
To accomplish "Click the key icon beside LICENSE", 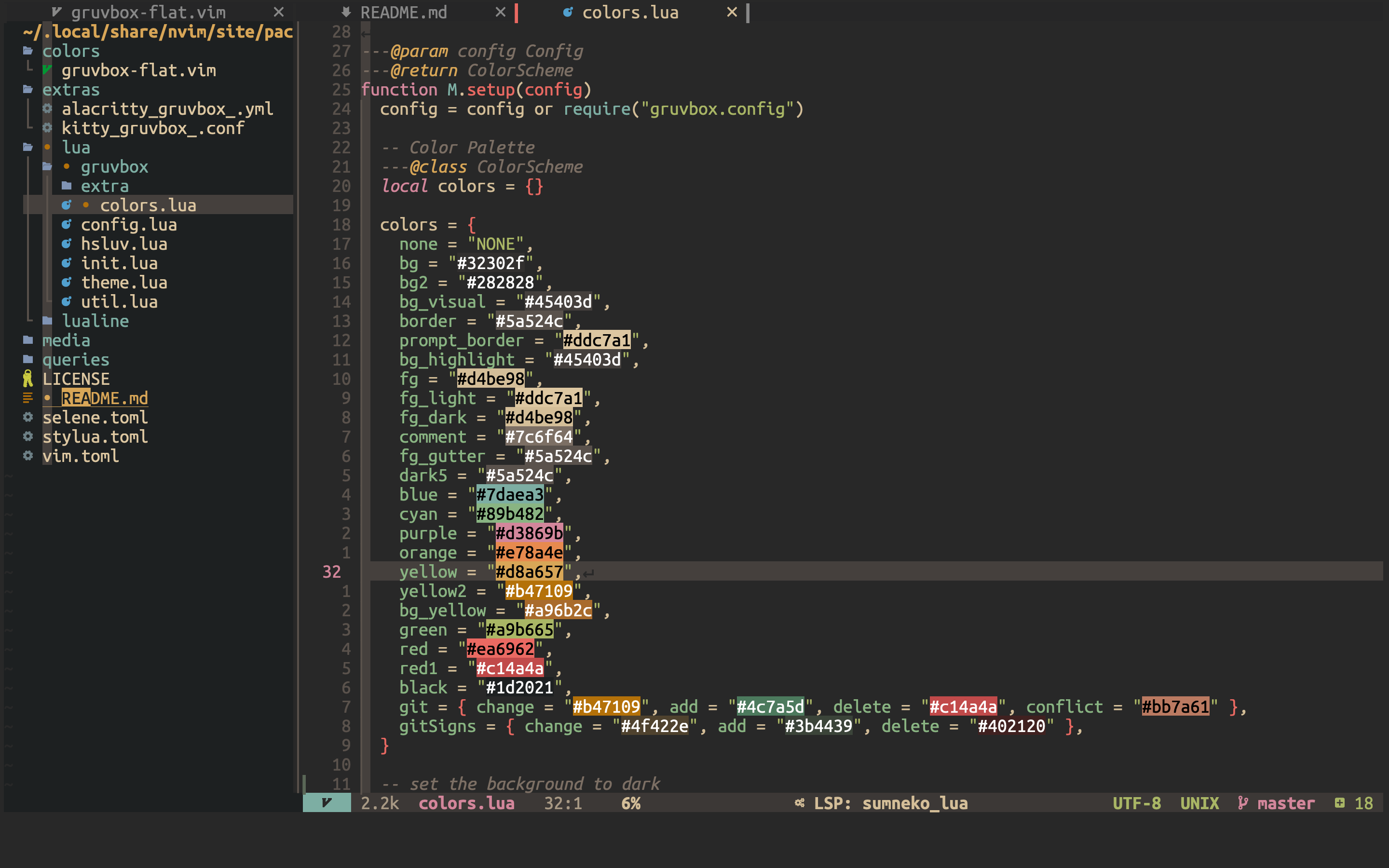I will click(27, 379).
